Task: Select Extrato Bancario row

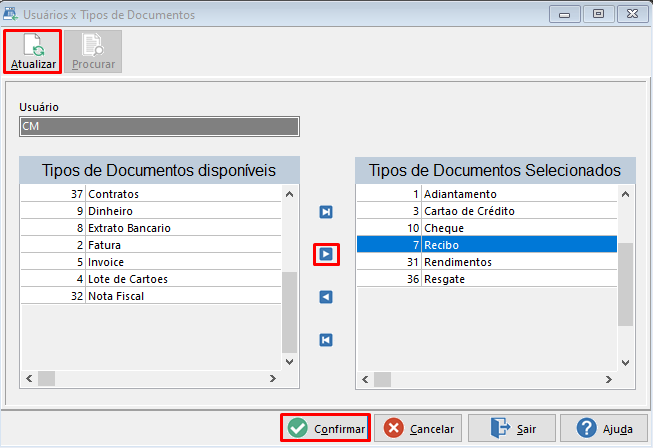Action: tap(151, 228)
